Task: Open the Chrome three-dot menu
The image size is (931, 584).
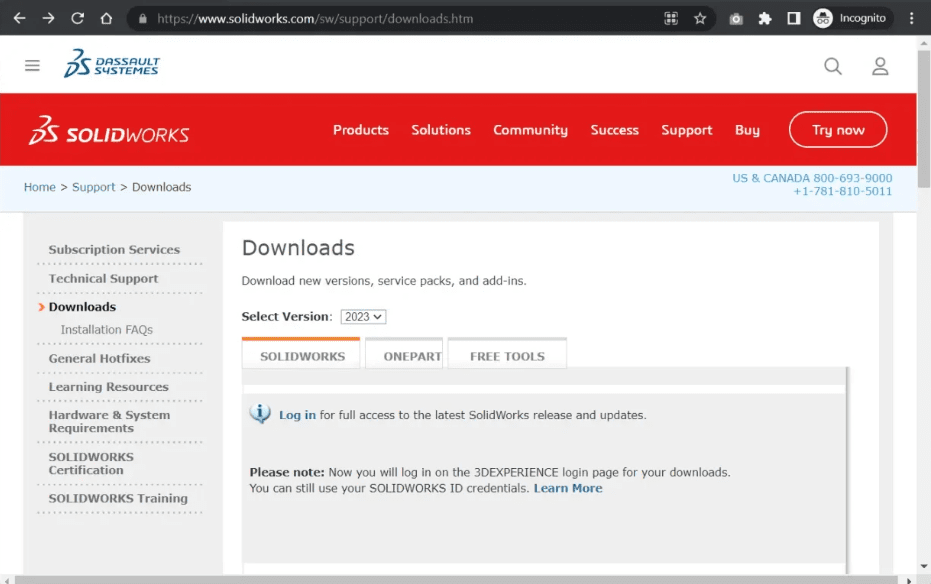Action: tap(911, 18)
